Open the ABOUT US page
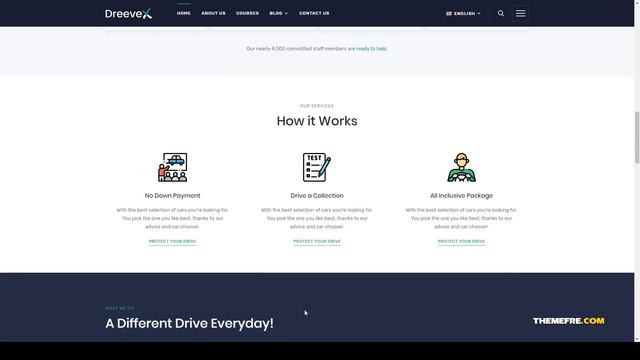Viewport: 640px width, 360px height. click(x=213, y=13)
